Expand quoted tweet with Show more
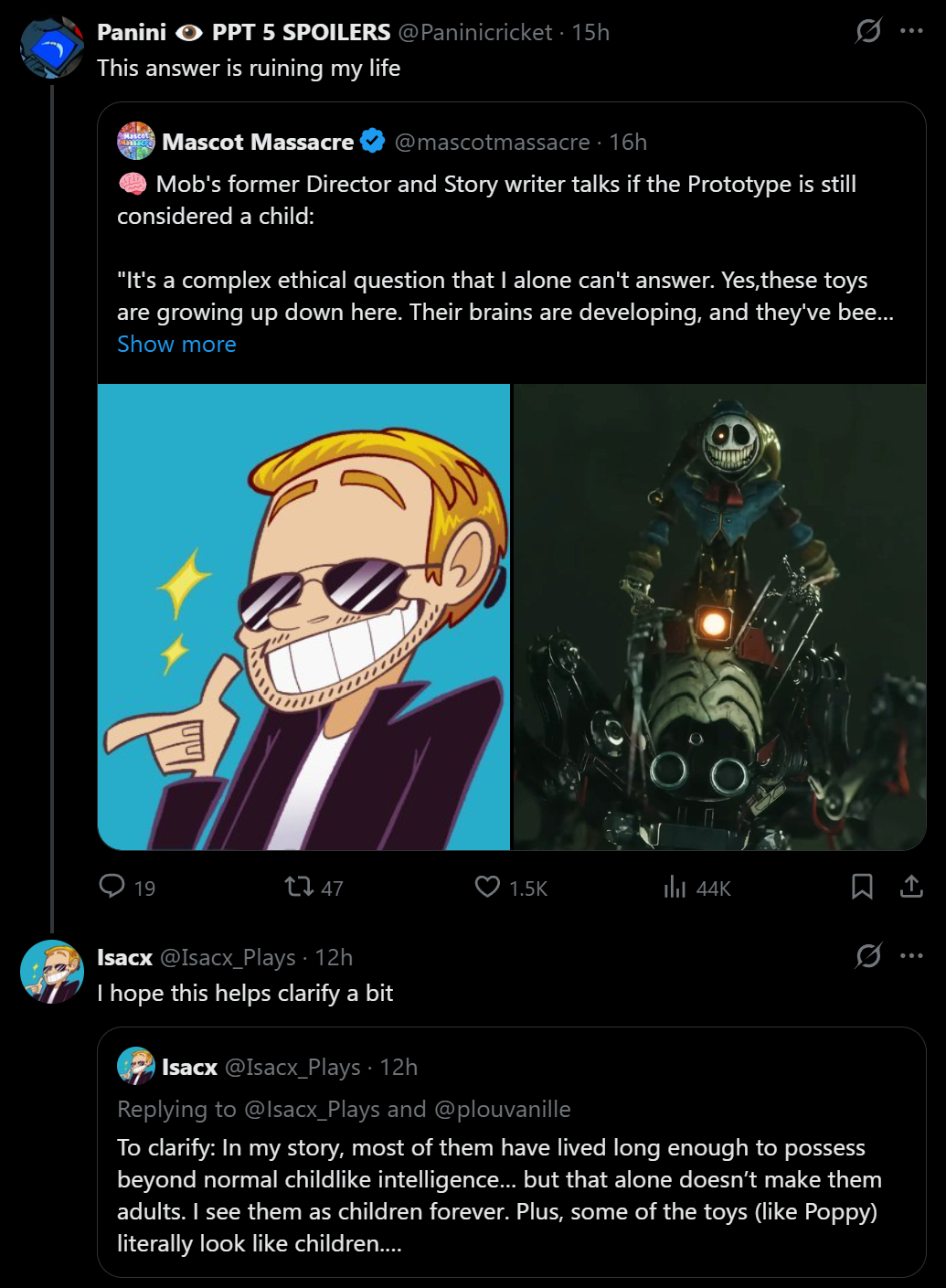 click(176, 345)
